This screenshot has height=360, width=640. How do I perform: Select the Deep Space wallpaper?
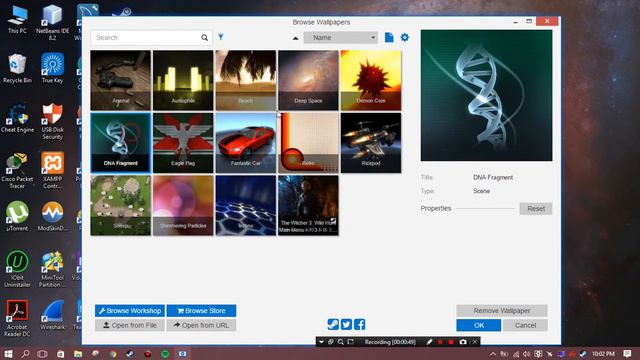308,80
